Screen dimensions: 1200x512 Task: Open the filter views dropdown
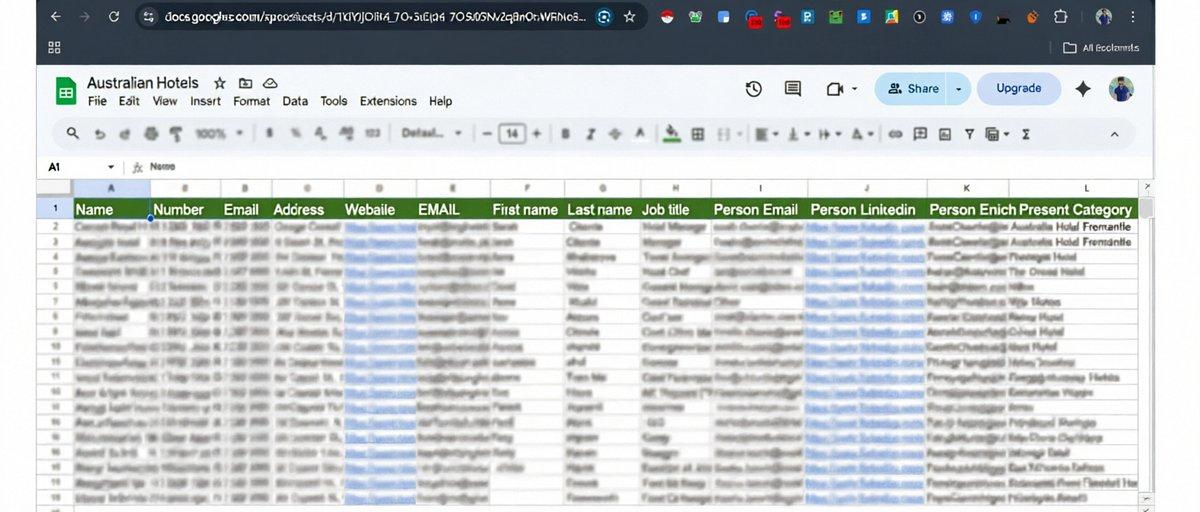tap(997, 134)
